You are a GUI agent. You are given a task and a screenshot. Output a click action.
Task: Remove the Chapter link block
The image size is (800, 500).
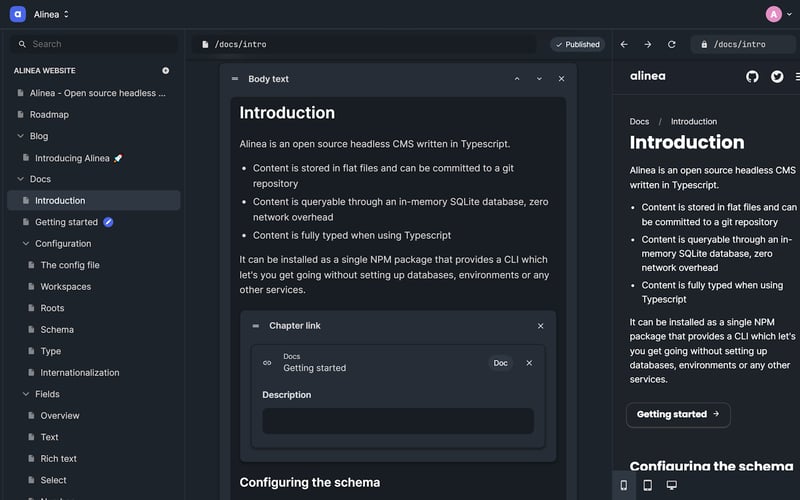(540, 326)
